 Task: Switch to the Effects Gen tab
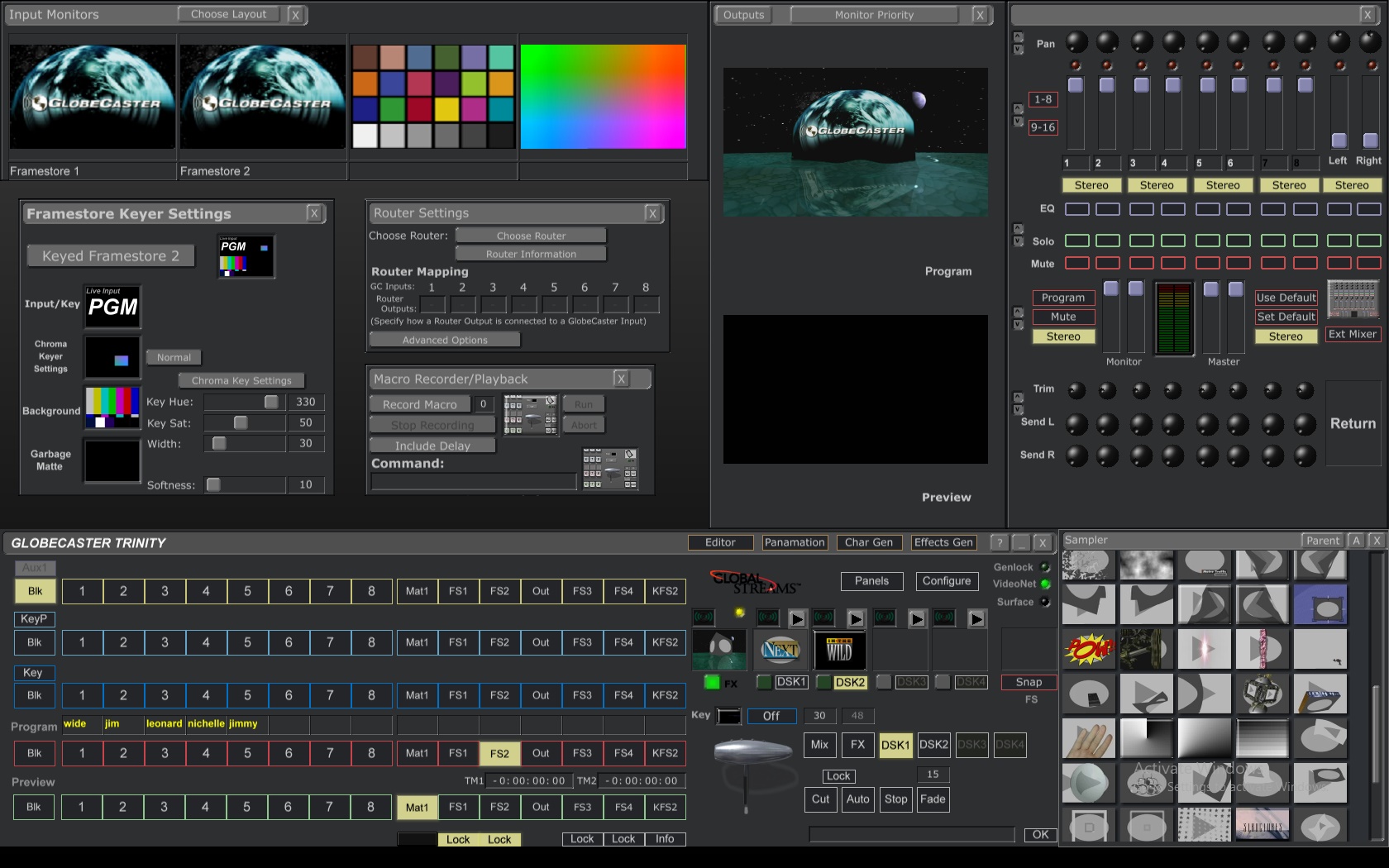[943, 542]
